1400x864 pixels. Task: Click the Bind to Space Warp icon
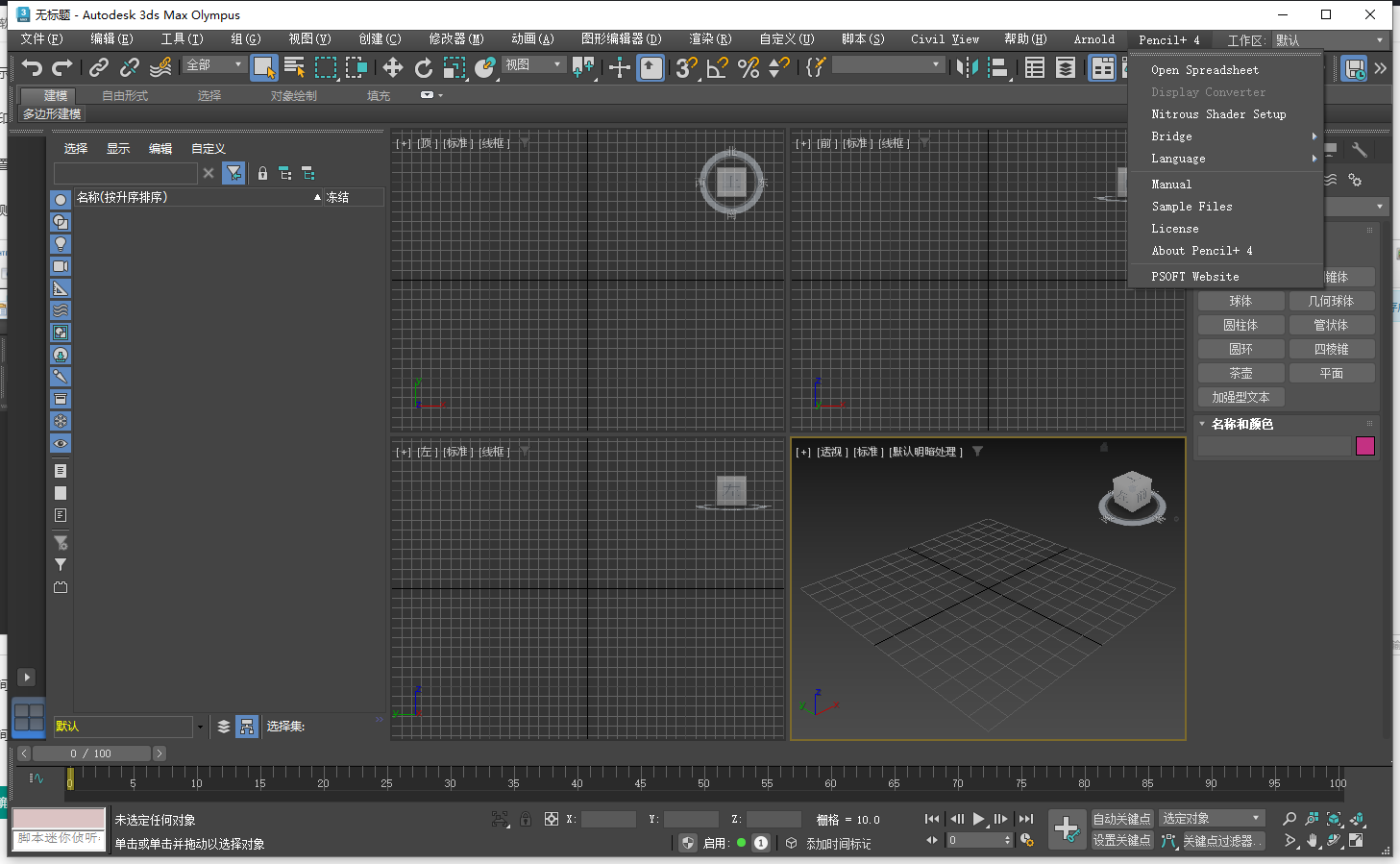[160, 67]
